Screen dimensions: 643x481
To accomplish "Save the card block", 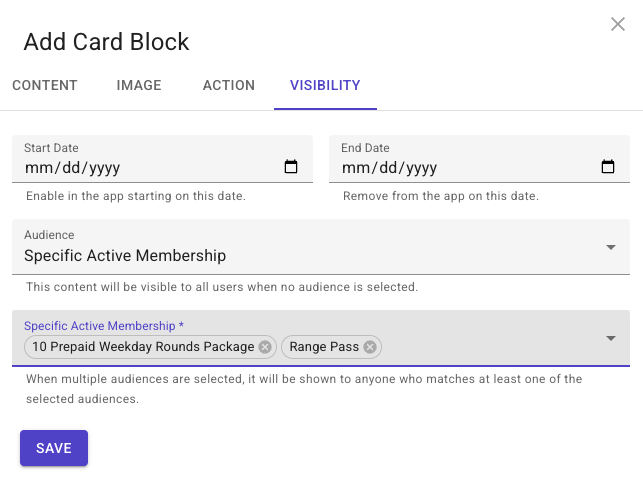I will (x=54, y=448).
